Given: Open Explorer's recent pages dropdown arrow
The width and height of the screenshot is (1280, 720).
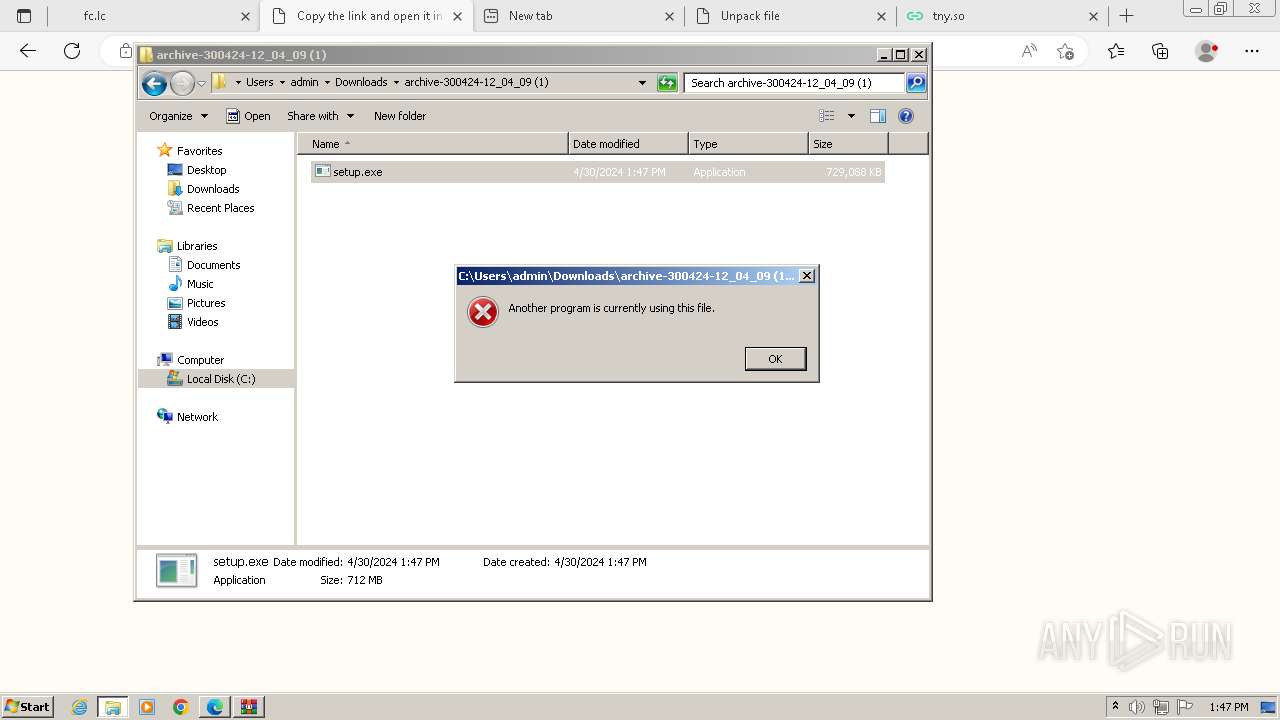Looking at the screenshot, I should (x=201, y=83).
